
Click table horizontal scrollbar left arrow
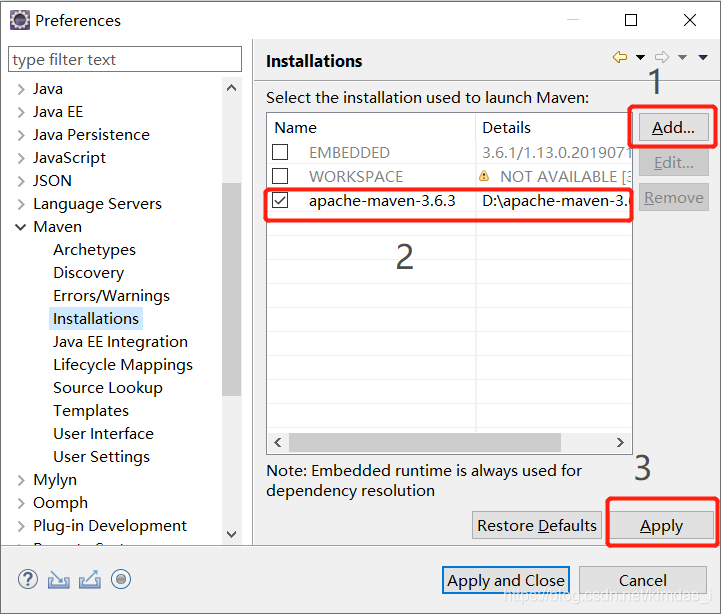278,442
